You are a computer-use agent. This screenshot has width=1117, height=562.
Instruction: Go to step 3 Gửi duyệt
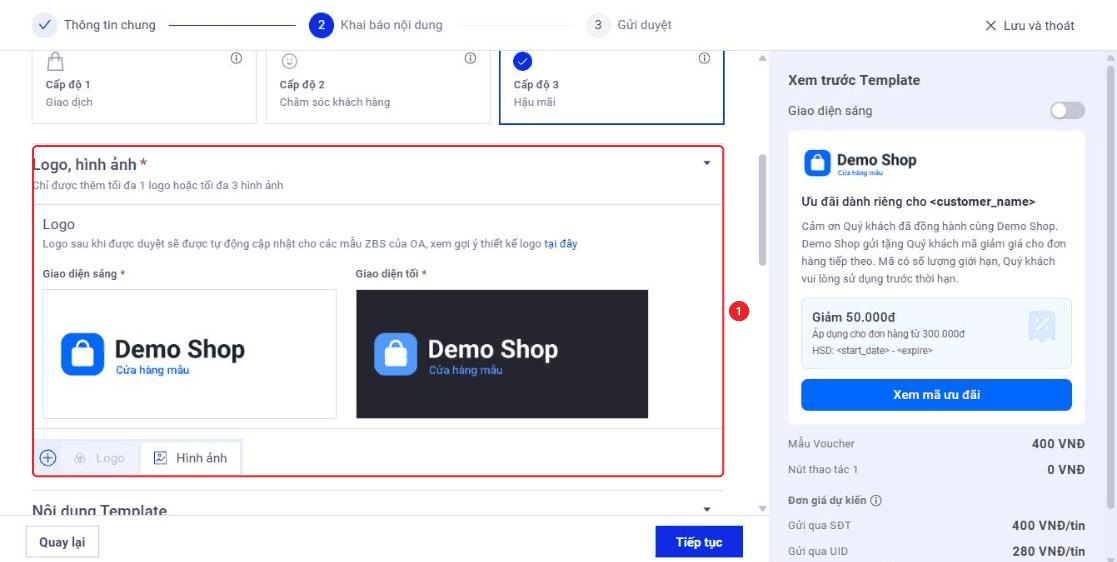coord(628,25)
